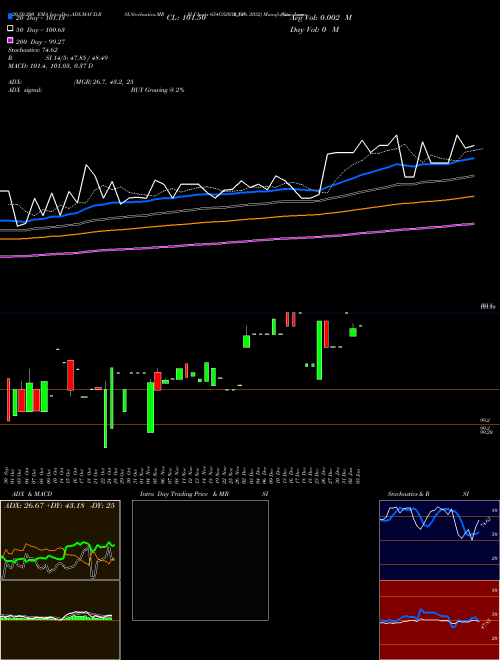Click the 'Stochastics & R' panel title

[x=409, y=494]
